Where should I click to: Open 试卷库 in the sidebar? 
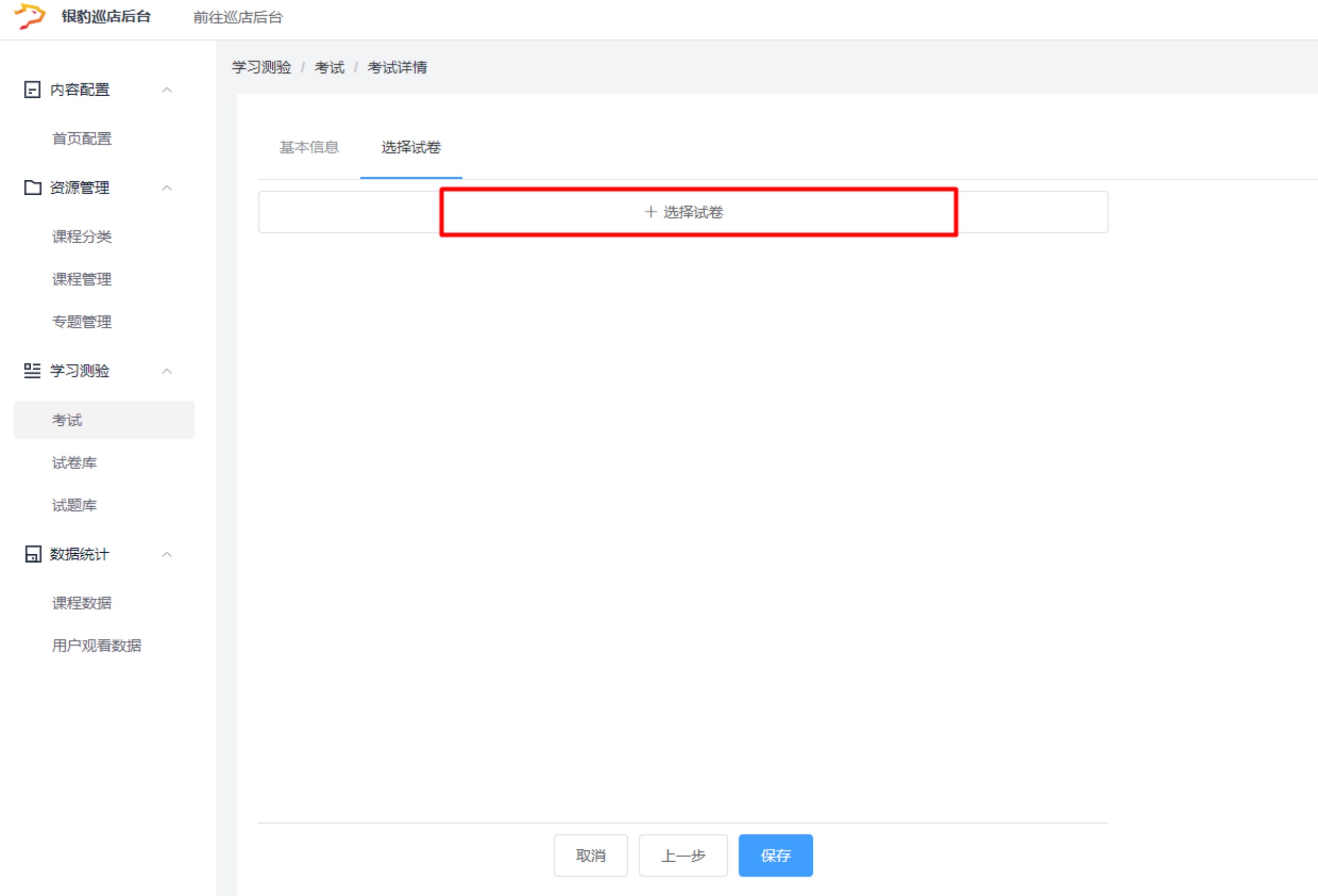coord(74,463)
